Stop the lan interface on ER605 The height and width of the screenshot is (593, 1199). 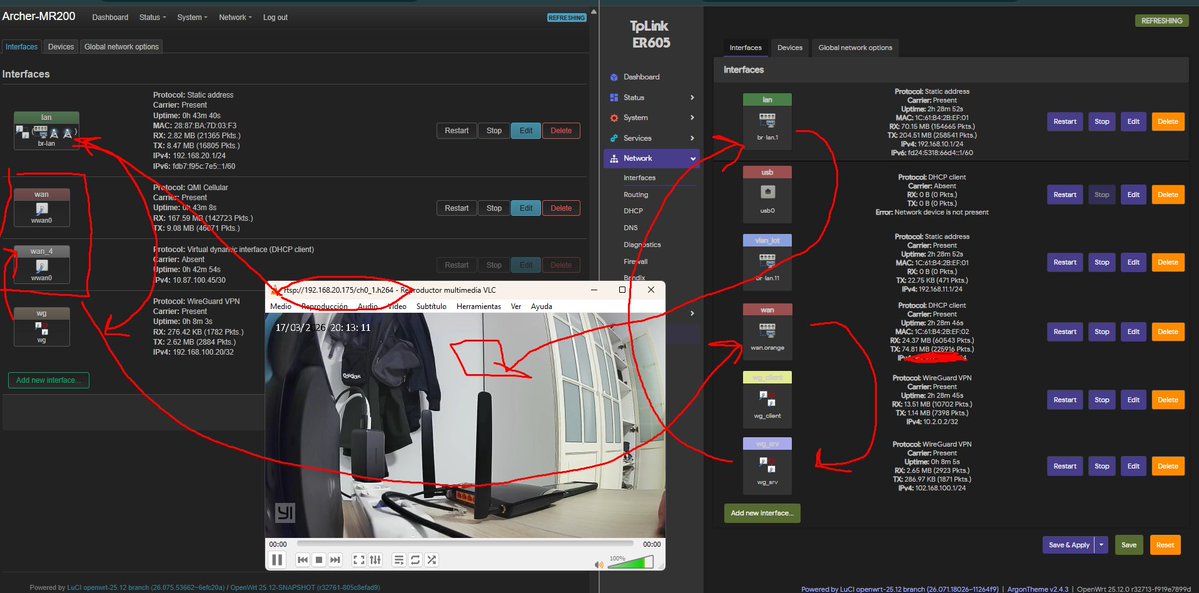(x=1102, y=121)
